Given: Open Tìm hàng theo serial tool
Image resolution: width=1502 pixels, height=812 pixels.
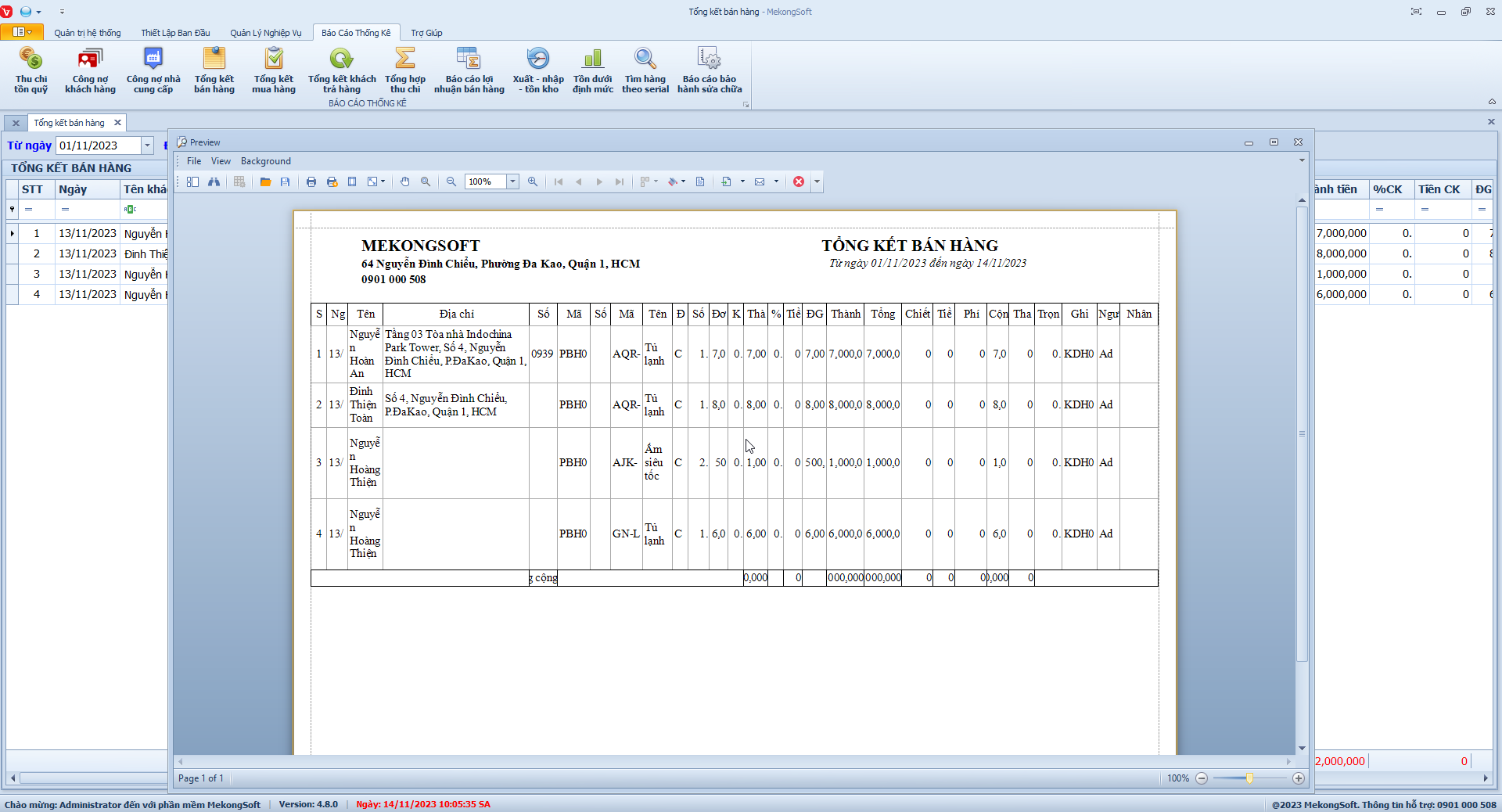Looking at the screenshot, I should click(645, 70).
